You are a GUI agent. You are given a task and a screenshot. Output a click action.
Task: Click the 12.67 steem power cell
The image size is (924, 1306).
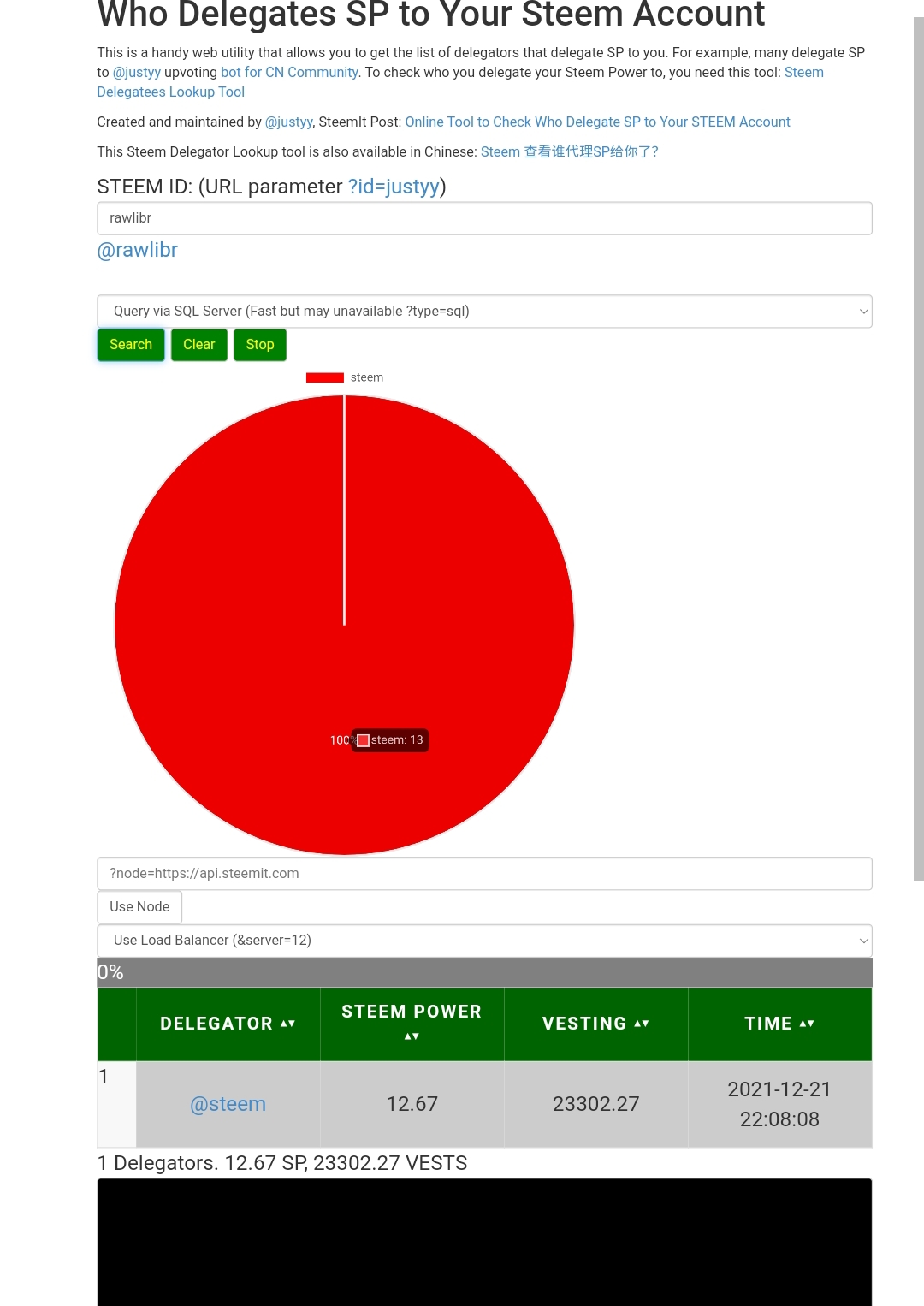click(x=412, y=1104)
